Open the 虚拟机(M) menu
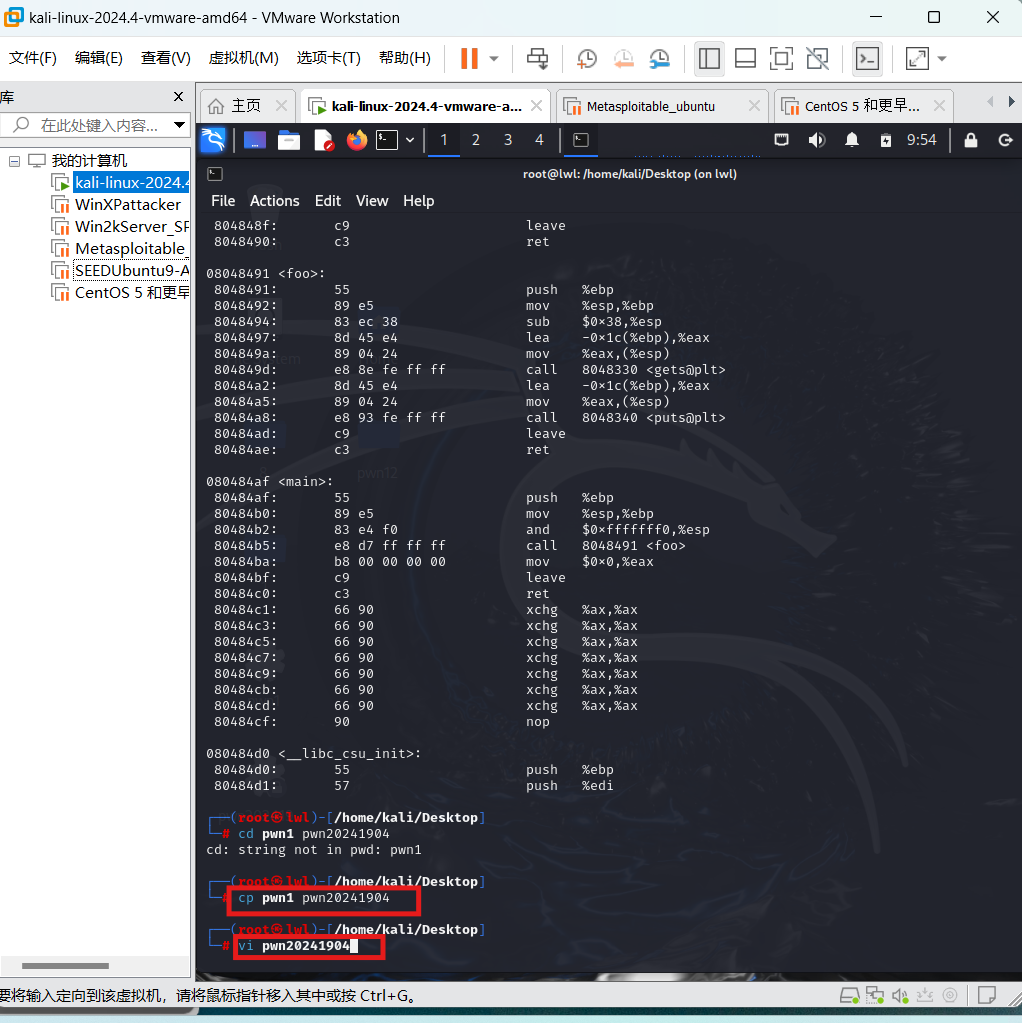 243,58
